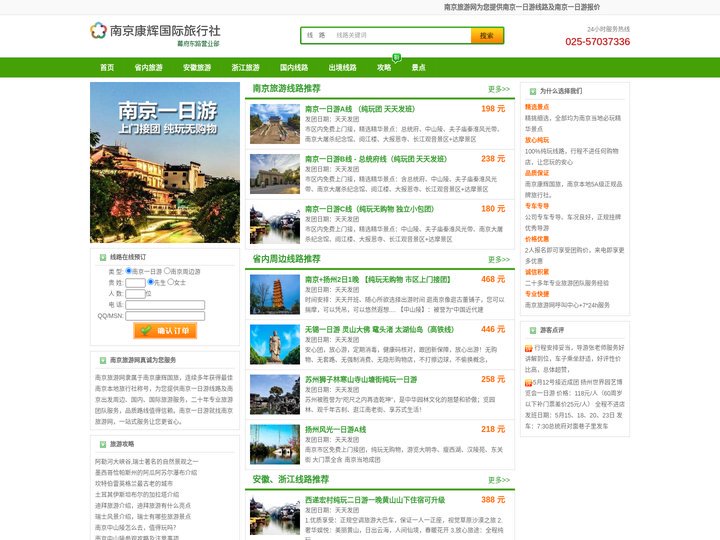Open 更多>> for 省内周边线路推荐
This screenshot has height=540, width=720.
pyautogui.click(x=499, y=259)
